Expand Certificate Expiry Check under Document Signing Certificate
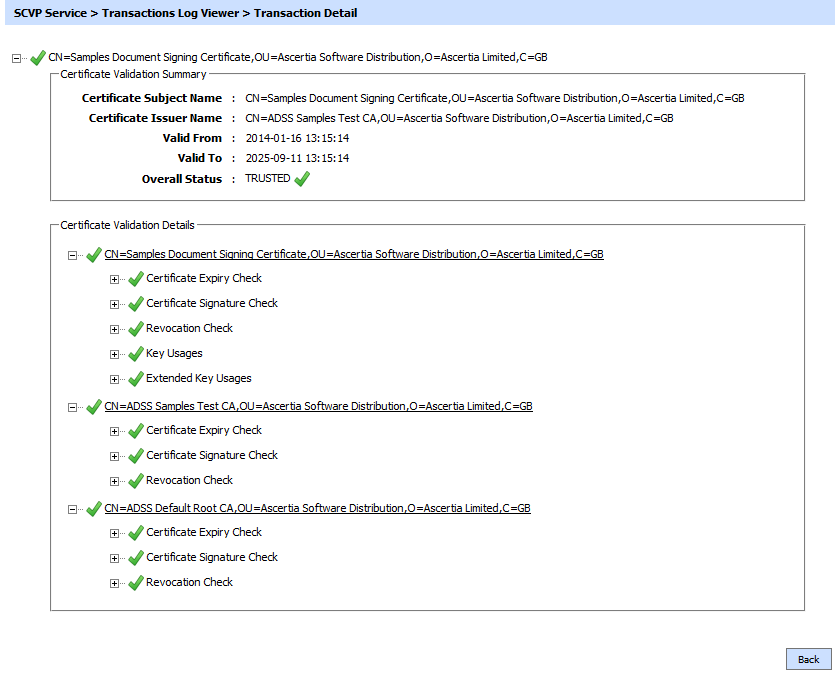 pos(114,280)
